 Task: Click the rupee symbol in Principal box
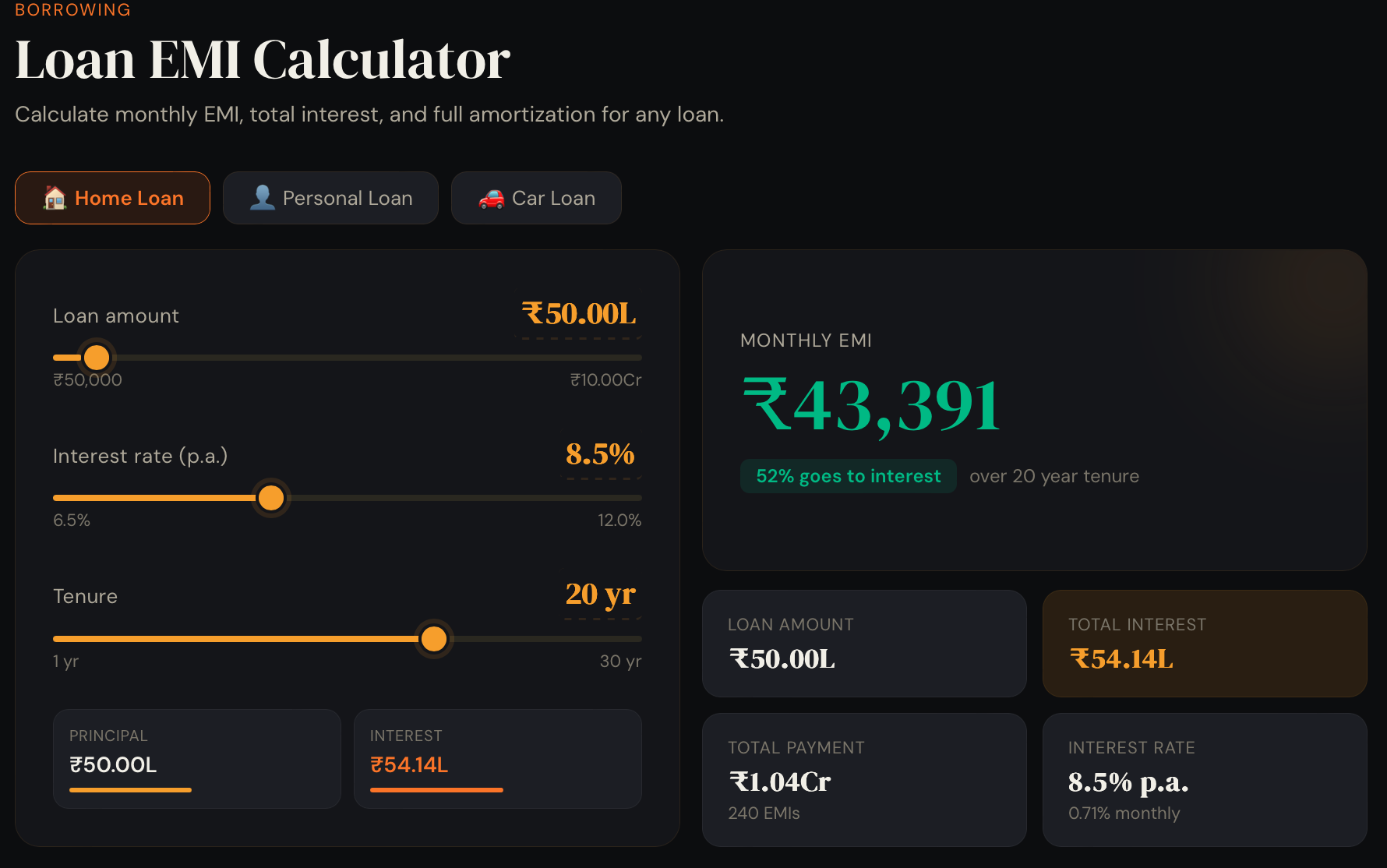click(75, 764)
